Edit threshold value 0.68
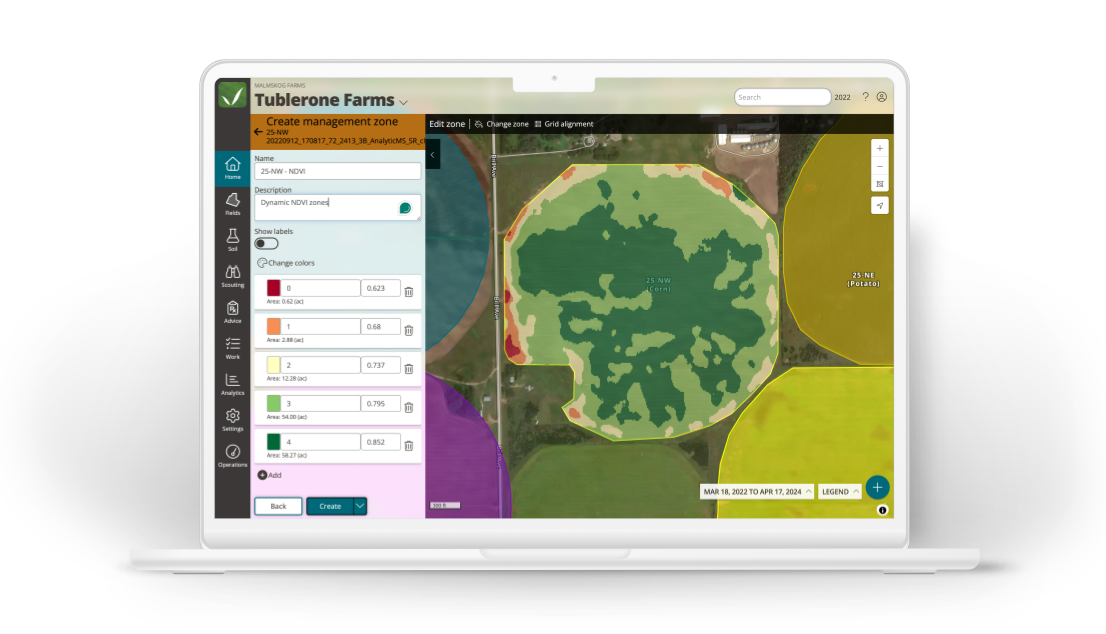 point(380,327)
